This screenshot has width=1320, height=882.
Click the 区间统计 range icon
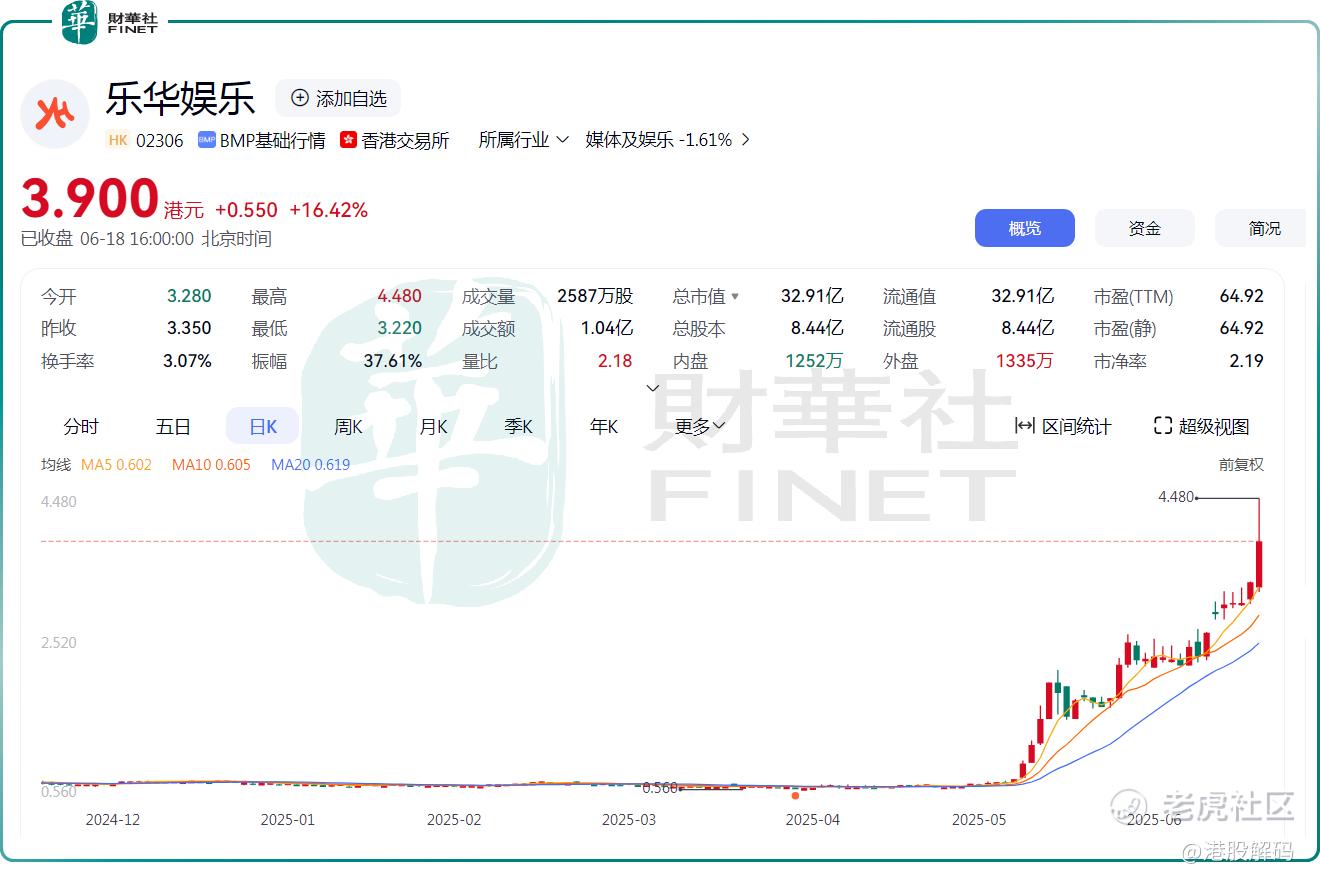1025,426
